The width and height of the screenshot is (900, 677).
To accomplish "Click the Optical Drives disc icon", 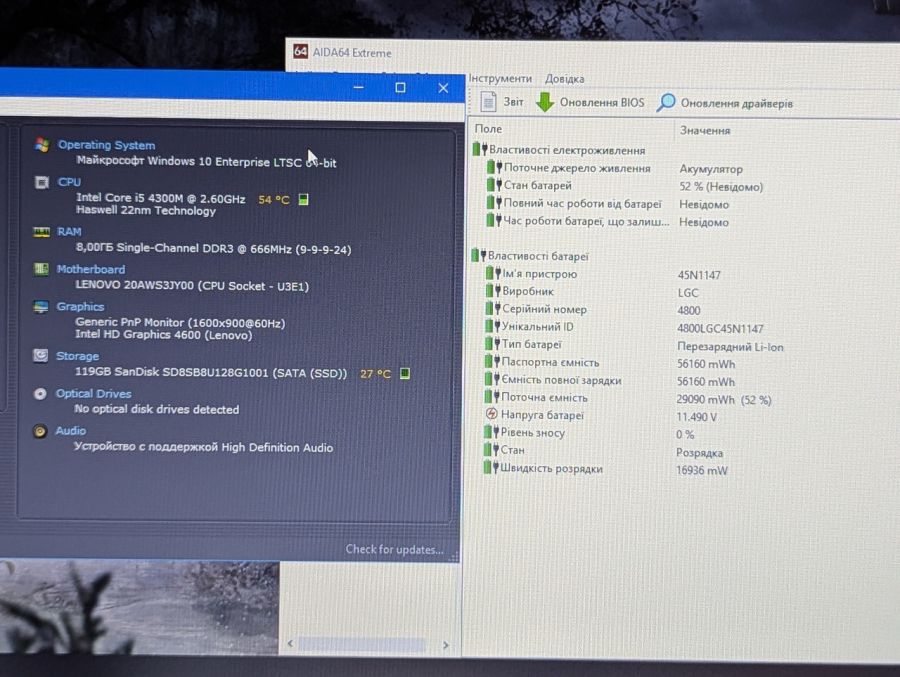I will [x=40, y=393].
